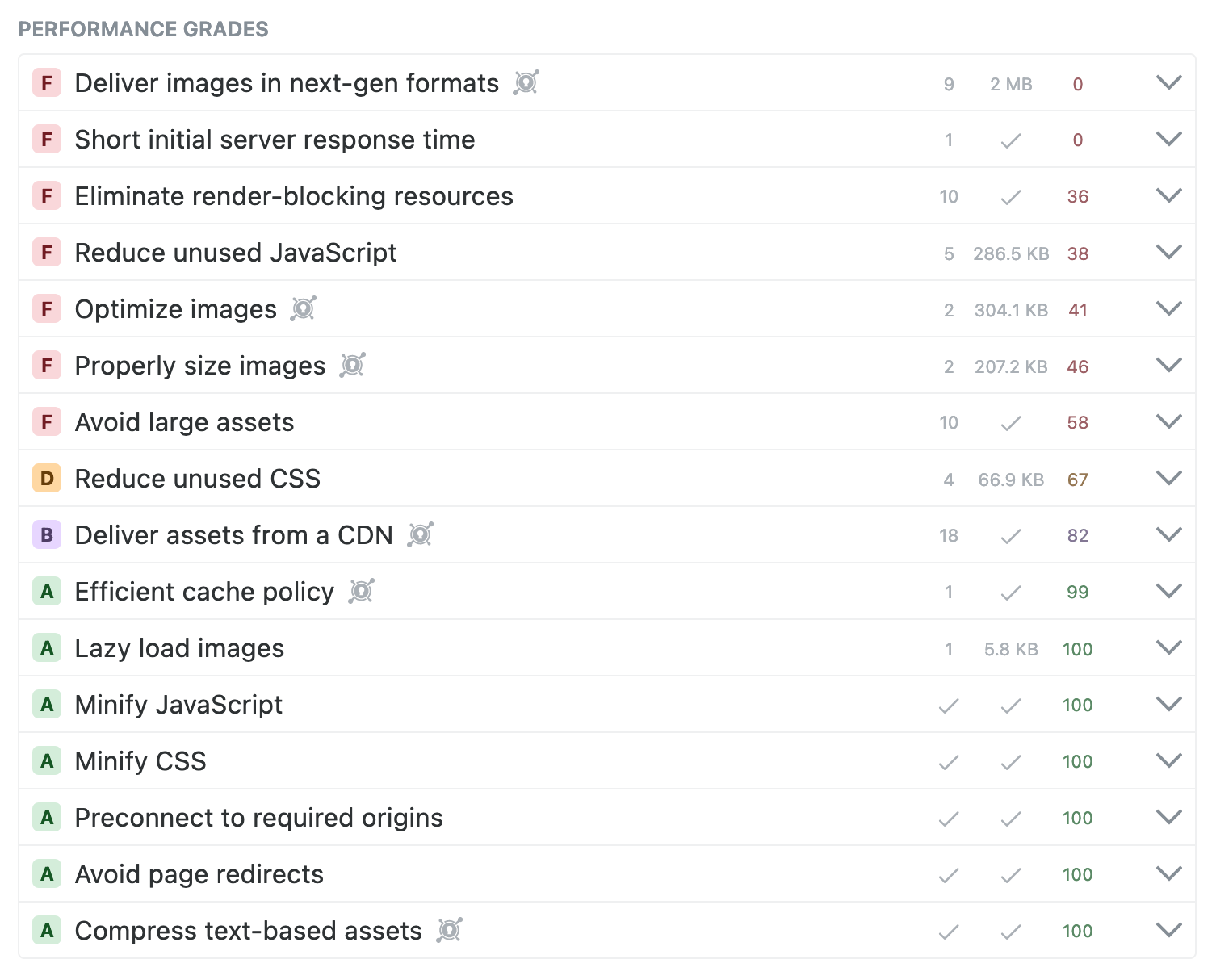Expand the Avoid large assets chevron

click(1168, 421)
